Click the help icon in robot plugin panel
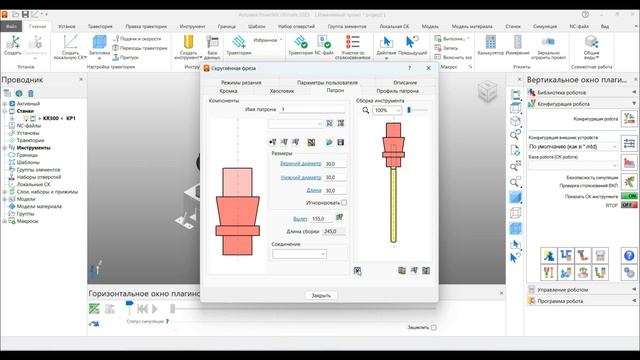640x360 pixels. point(629,256)
